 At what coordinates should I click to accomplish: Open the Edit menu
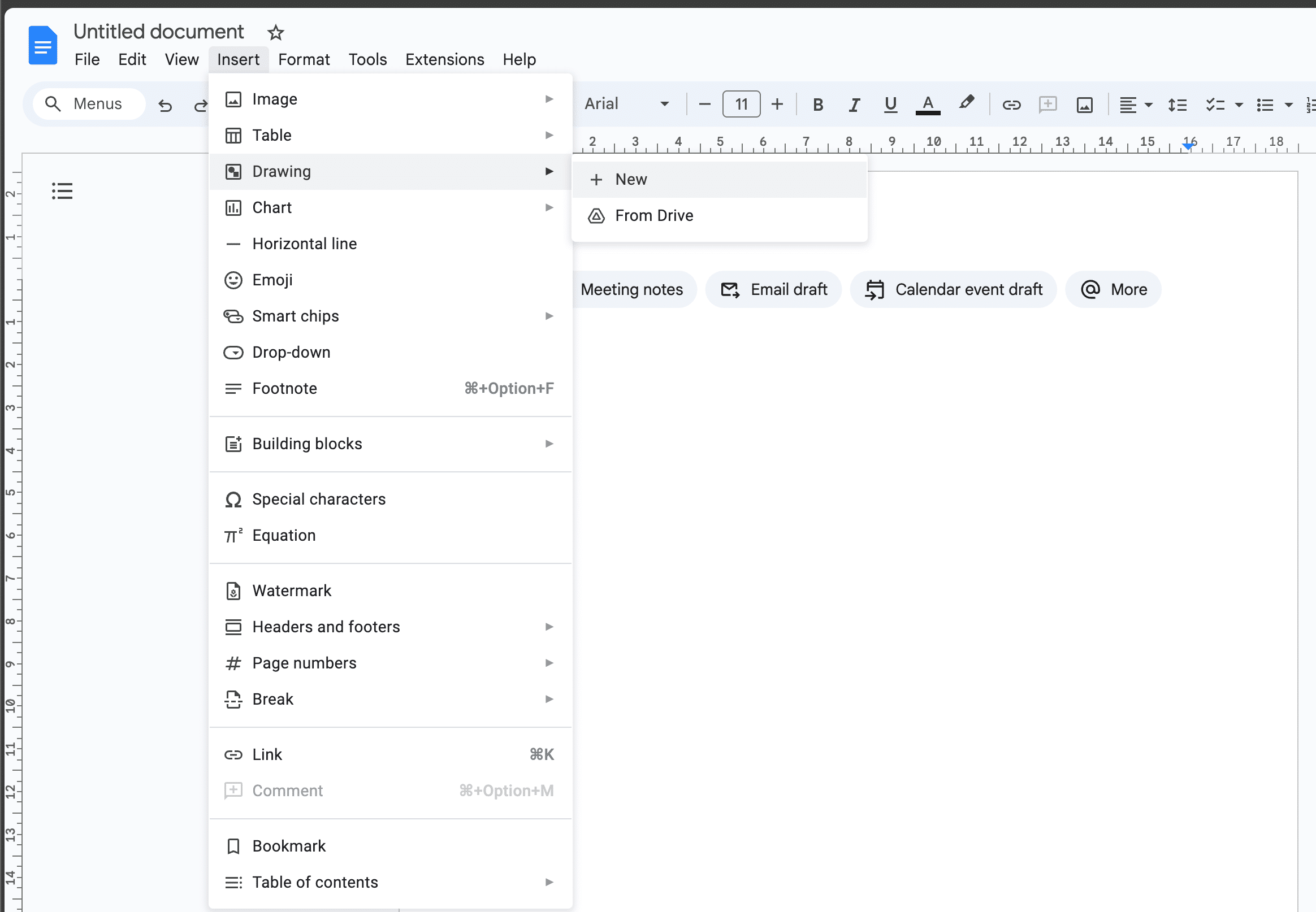point(132,59)
